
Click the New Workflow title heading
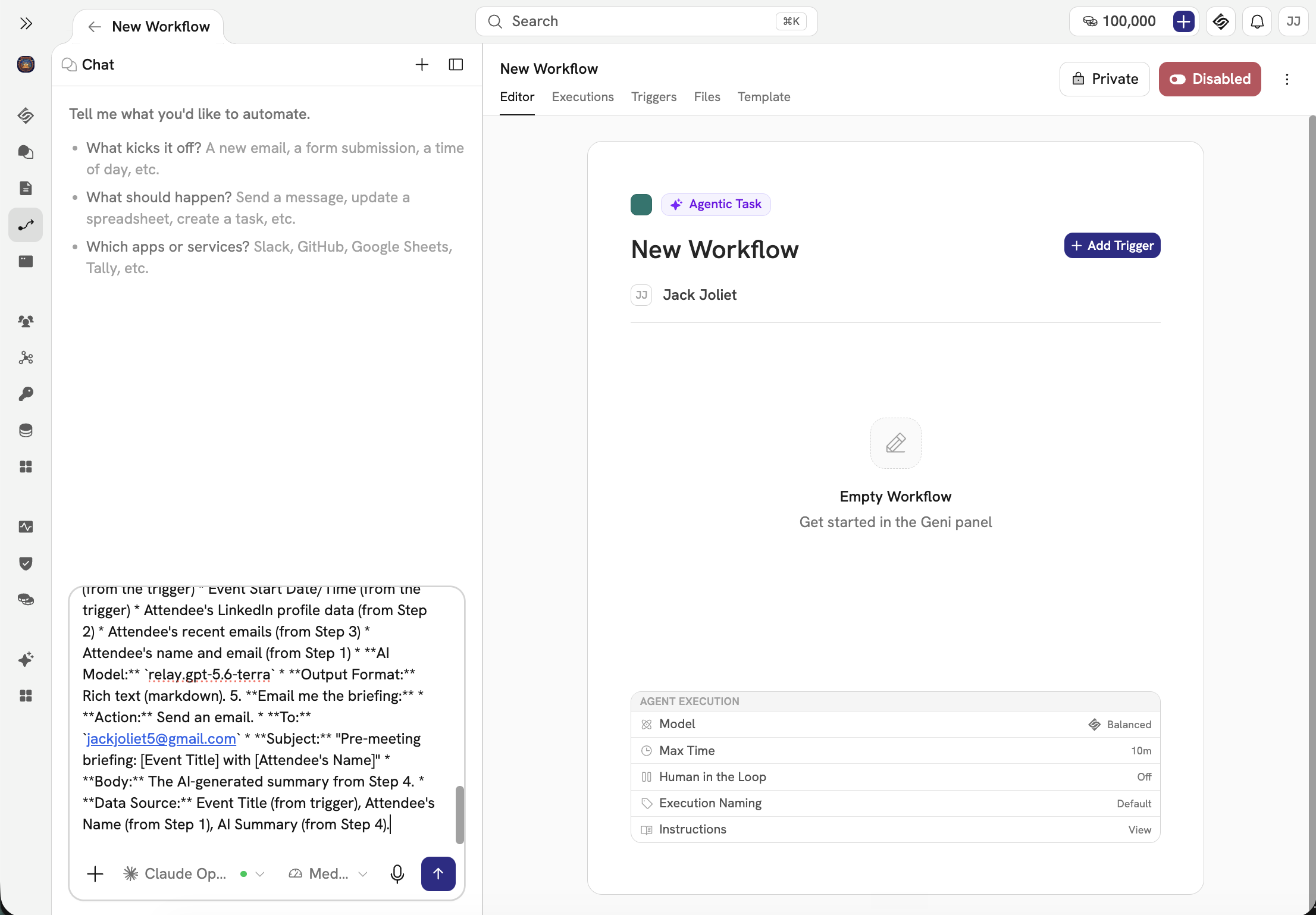coord(715,249)
